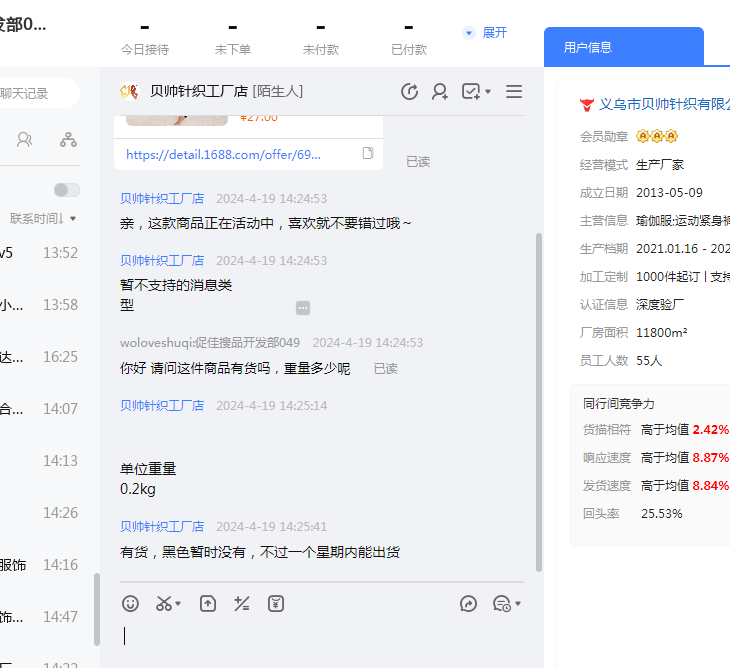Open the hamburger menu in chat header
This screenshot has width=730, height=668.
[514, 92]
